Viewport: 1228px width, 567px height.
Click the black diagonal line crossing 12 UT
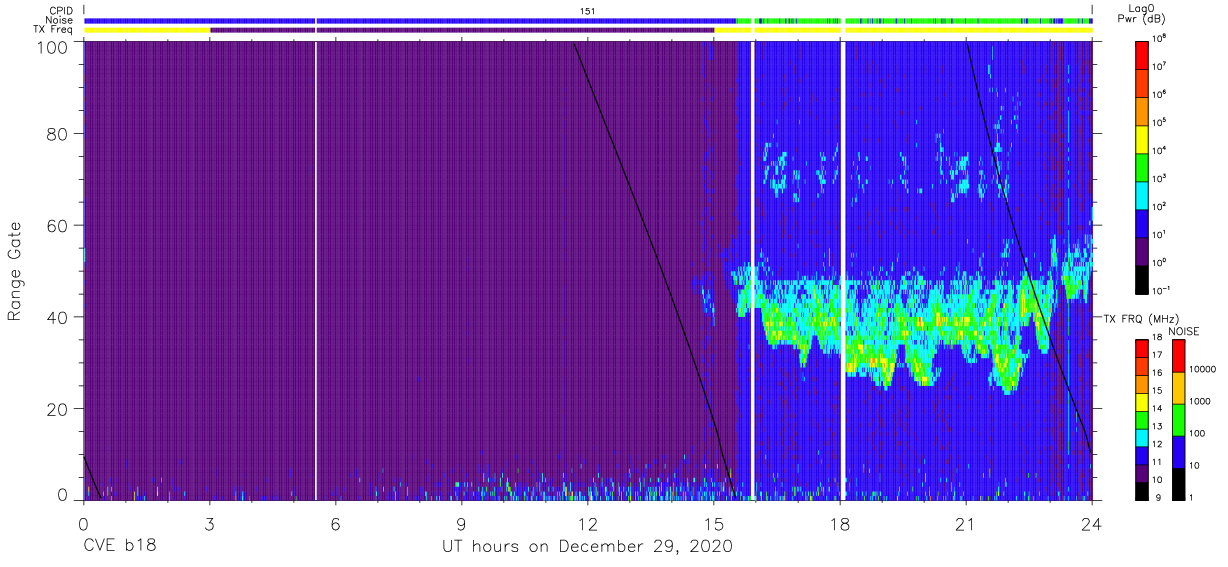655,270
